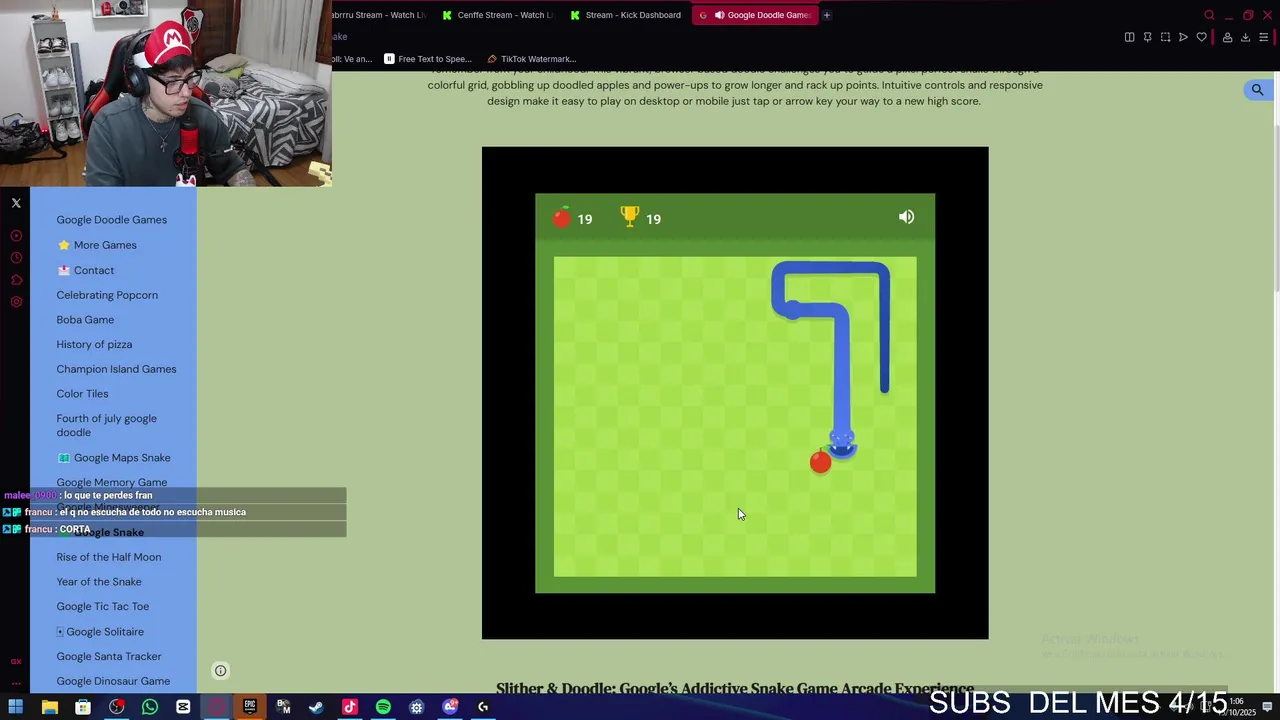
Task: Open history clock icon in browser sidebar
Action: [16, 258]
